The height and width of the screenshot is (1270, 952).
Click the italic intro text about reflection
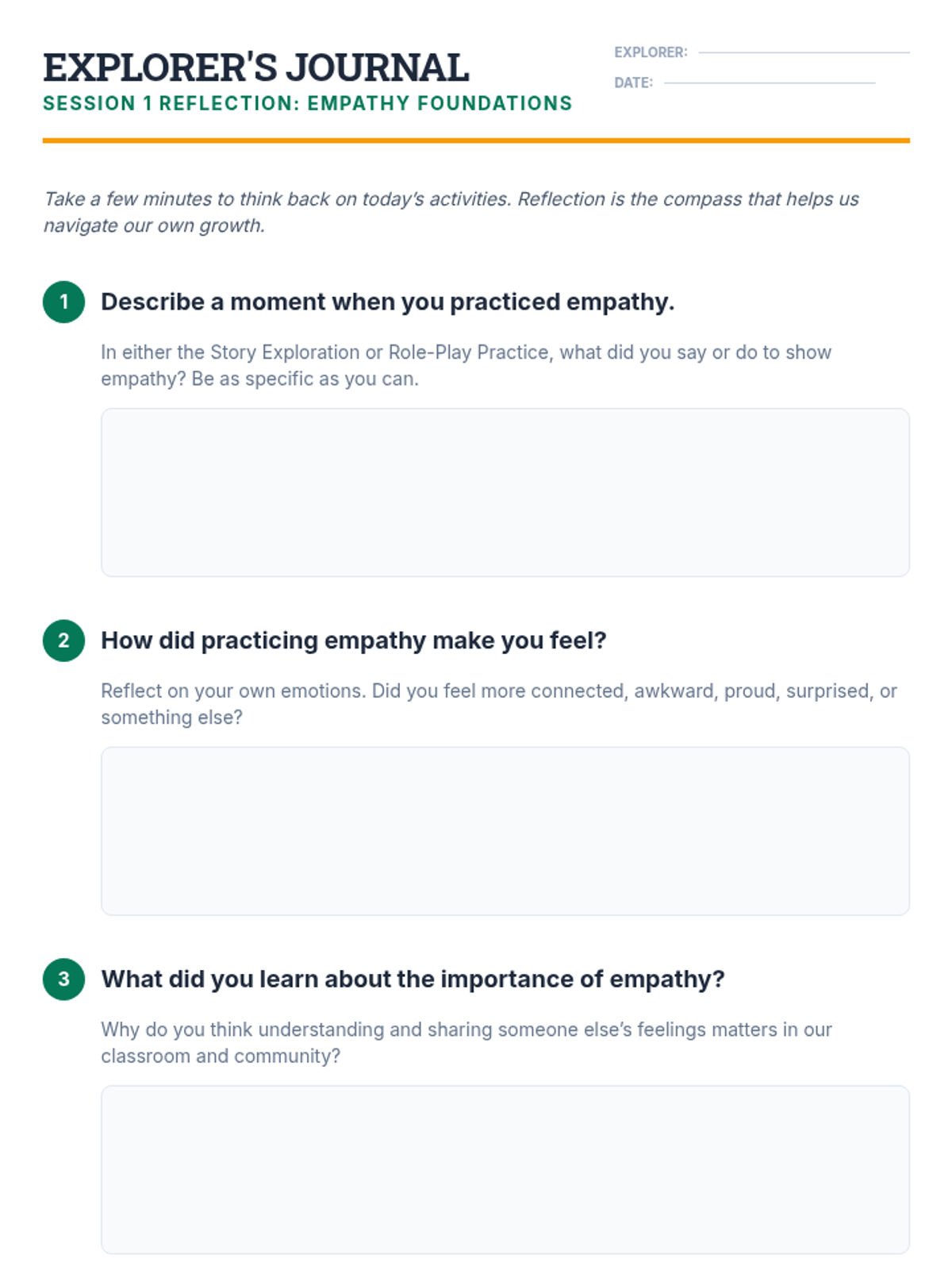[451, 212]
